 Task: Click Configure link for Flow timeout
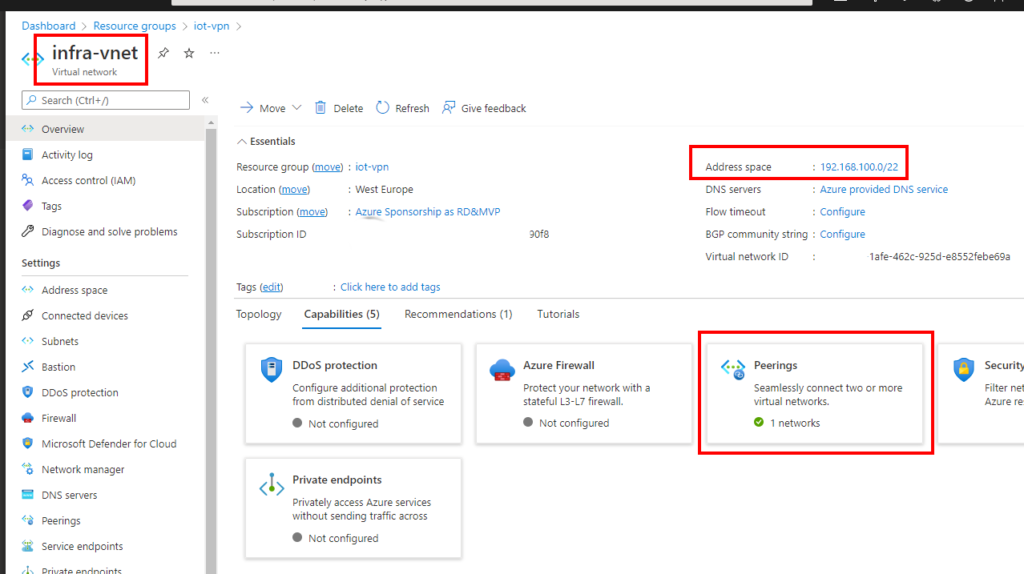pos(842,212)
